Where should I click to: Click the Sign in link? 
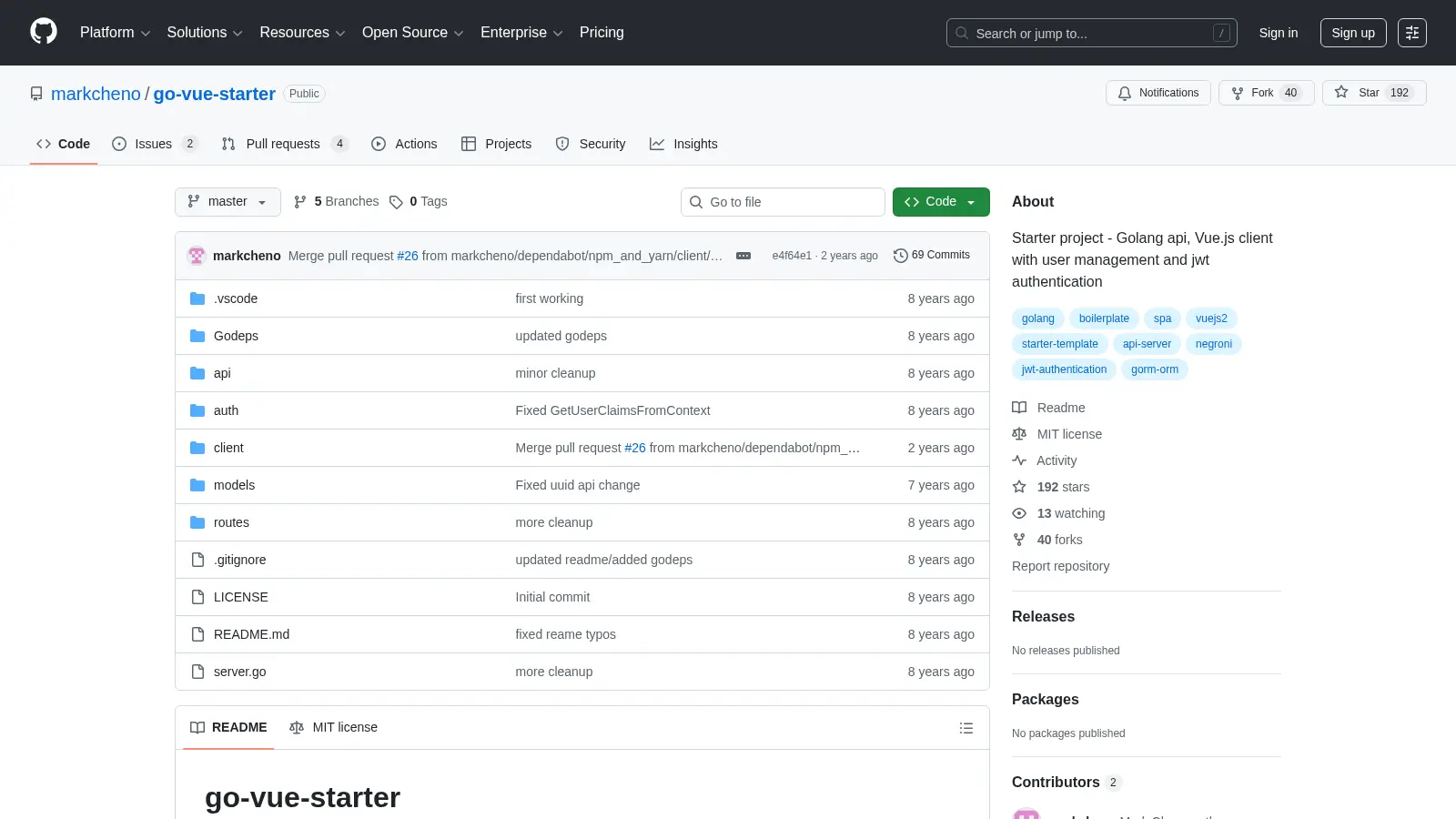1278,33
